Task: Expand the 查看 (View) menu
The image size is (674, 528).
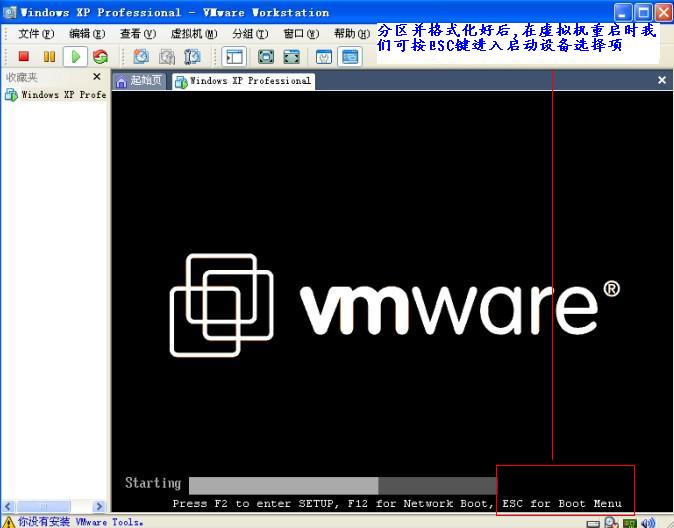Action: pyautogui.click(x=136, y=34)
